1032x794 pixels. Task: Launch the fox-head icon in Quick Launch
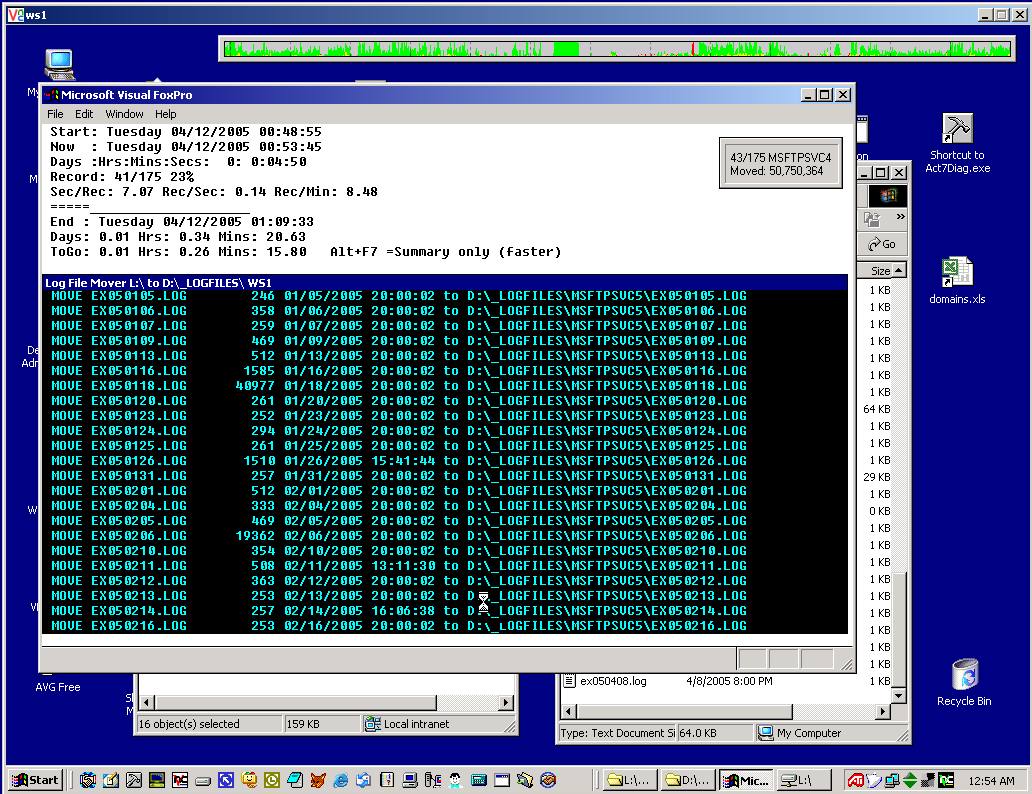[x=318, y=780]
